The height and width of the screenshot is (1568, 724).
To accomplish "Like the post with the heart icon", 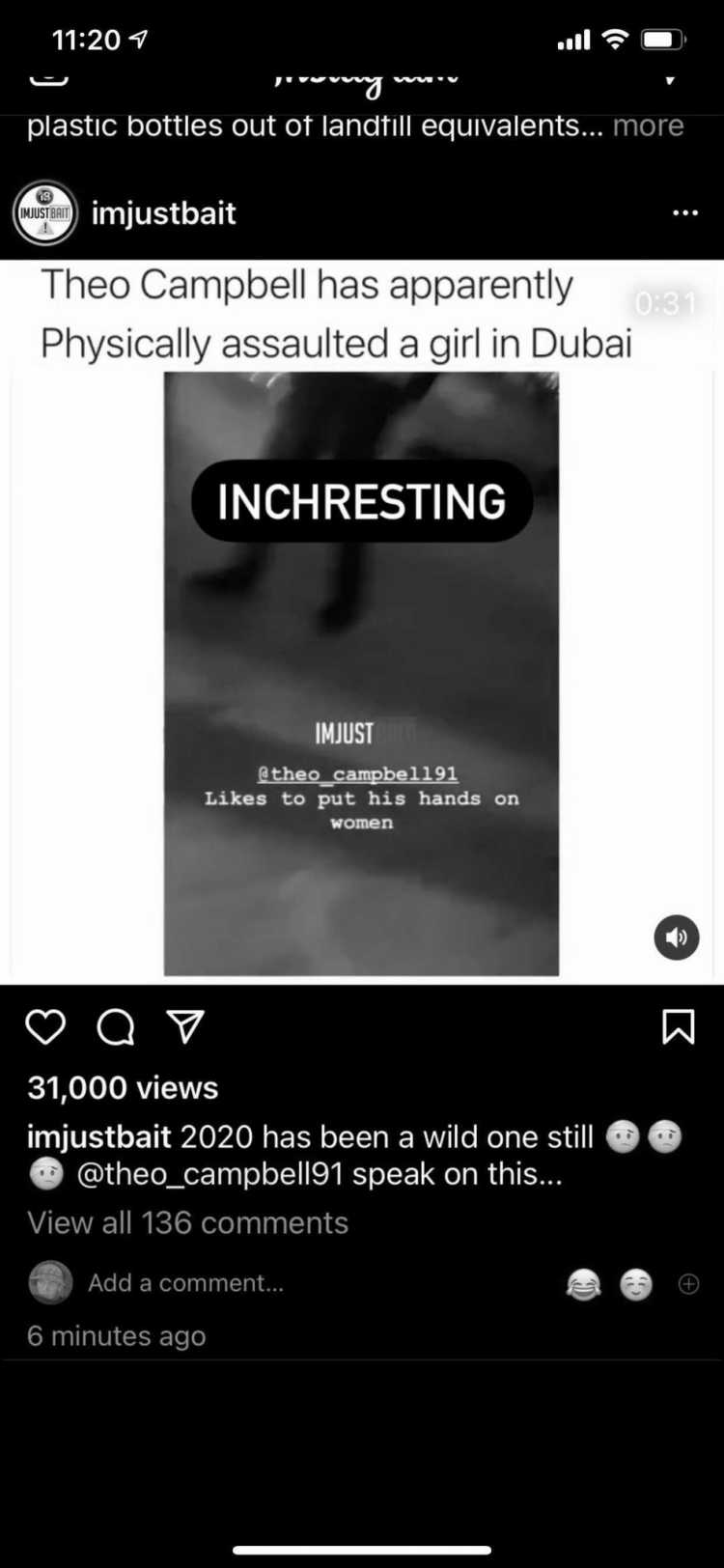I will 45,1027.
